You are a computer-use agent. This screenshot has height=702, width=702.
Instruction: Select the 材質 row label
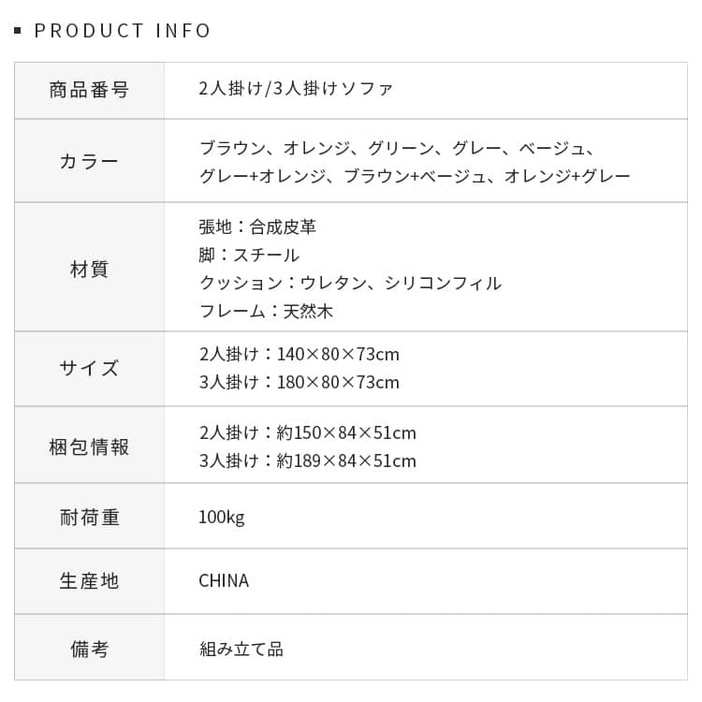point(89,269)
